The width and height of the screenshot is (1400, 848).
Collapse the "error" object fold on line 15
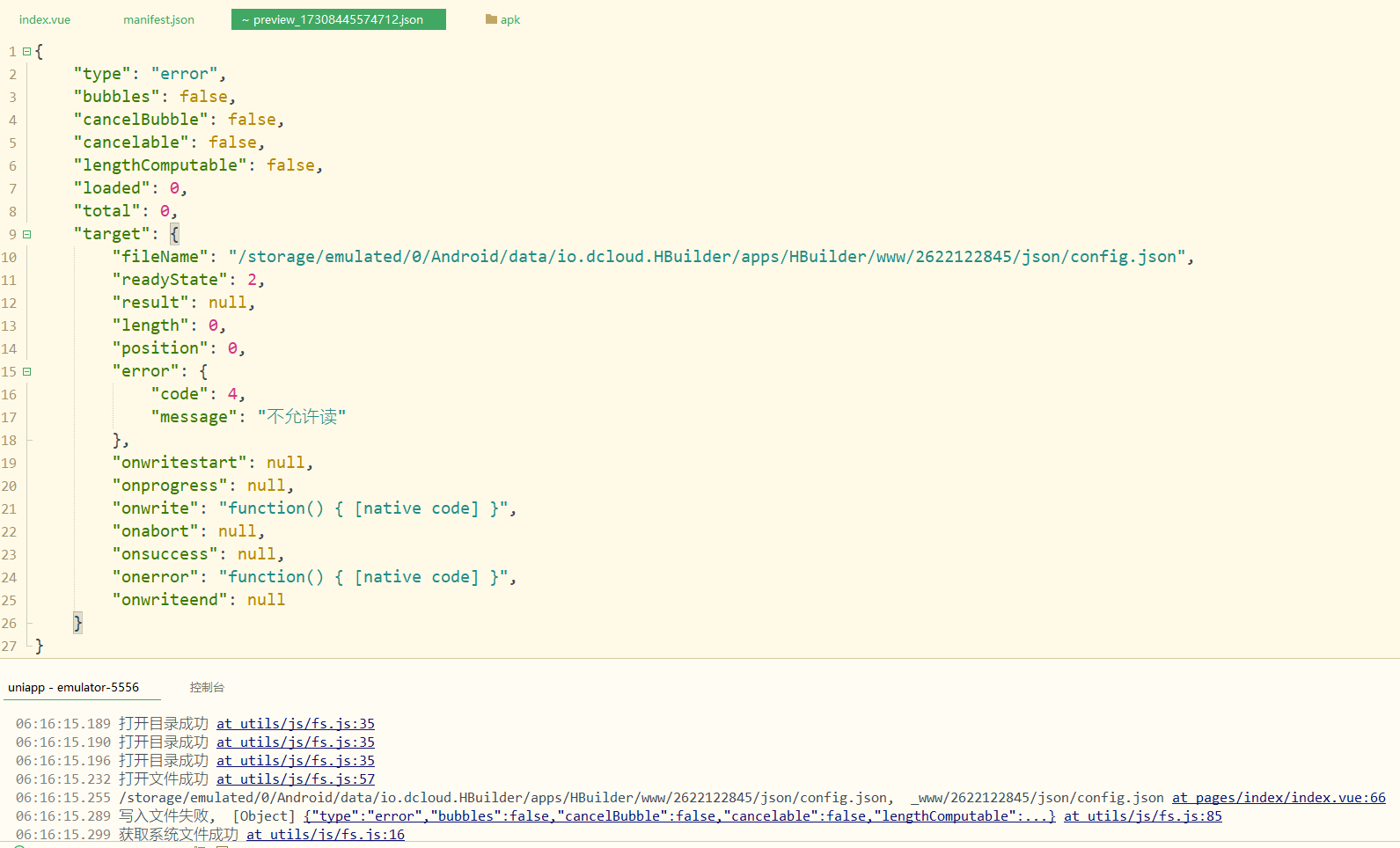[x=26, y=372]
